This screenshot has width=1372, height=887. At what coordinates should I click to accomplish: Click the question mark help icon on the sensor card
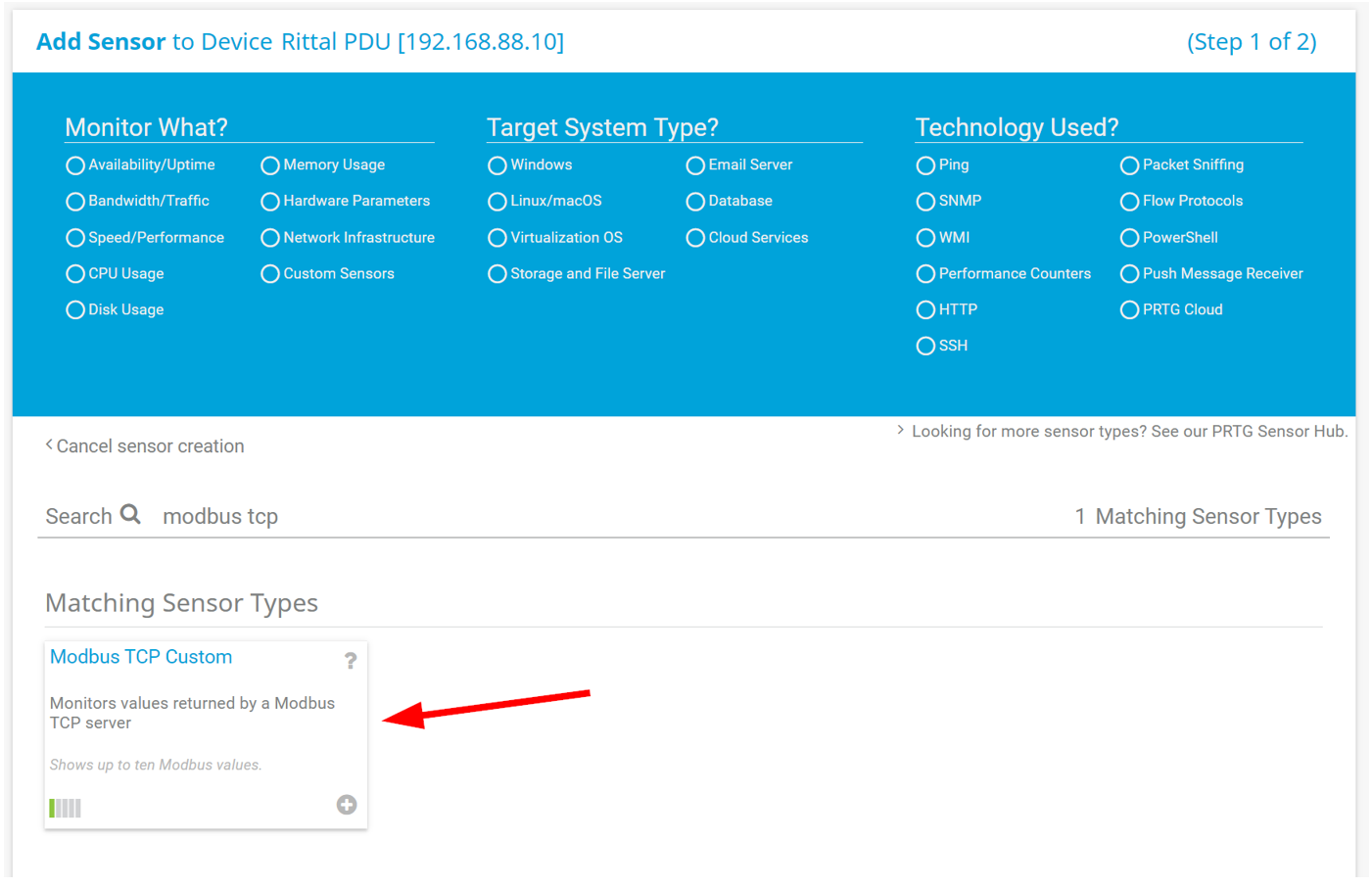(350, 661)
